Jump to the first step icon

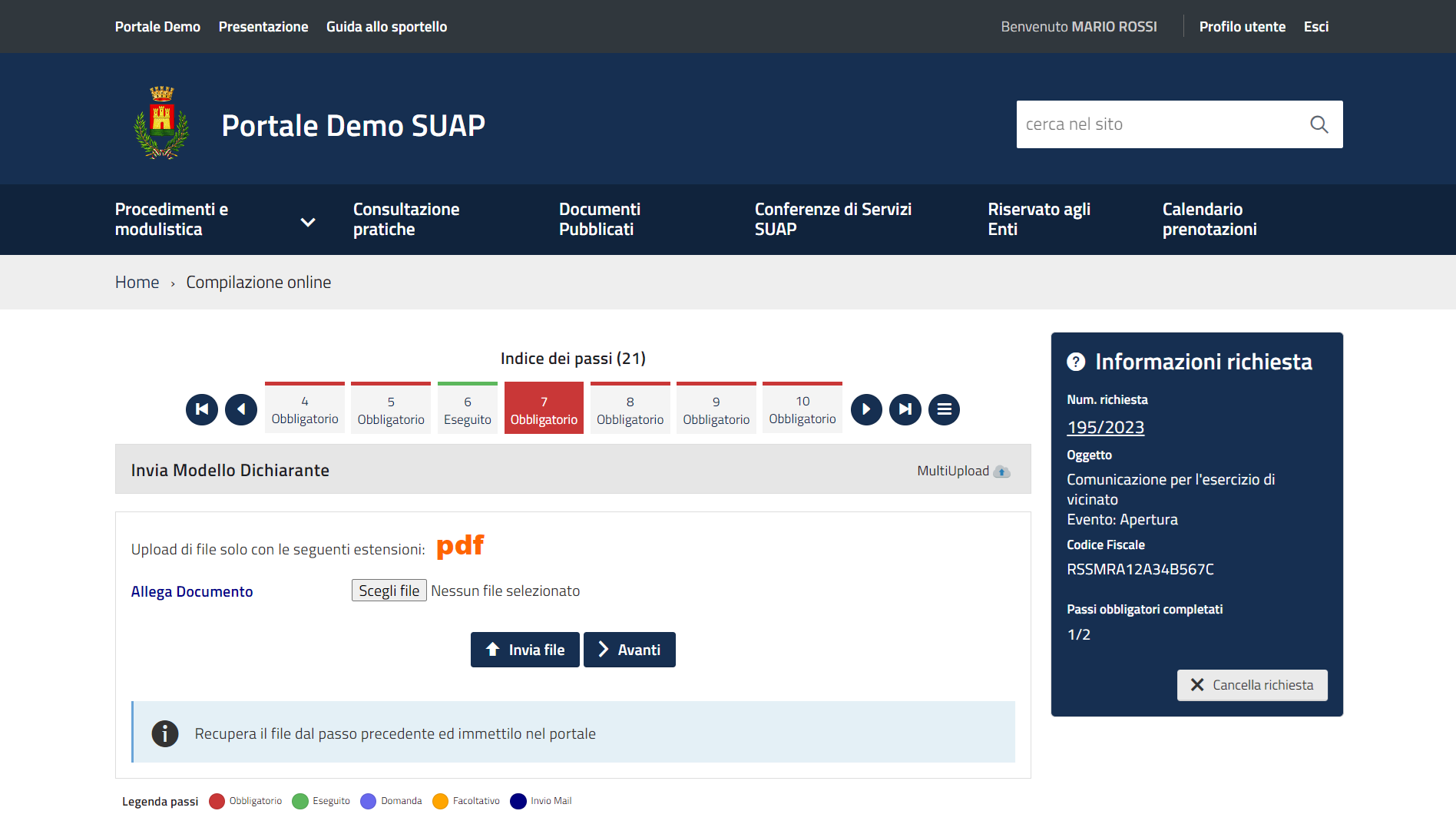(202, 409)
